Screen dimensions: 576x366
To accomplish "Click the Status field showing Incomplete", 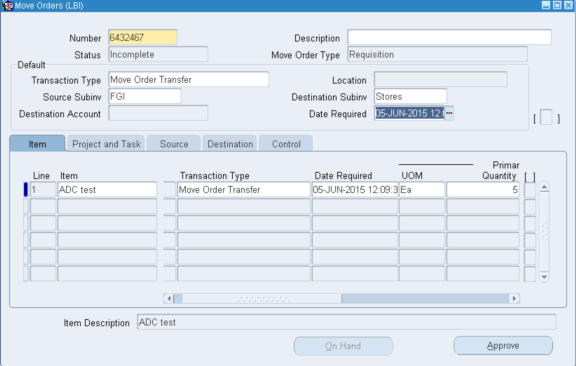I will pyautogui.click(x=158, y=54).
